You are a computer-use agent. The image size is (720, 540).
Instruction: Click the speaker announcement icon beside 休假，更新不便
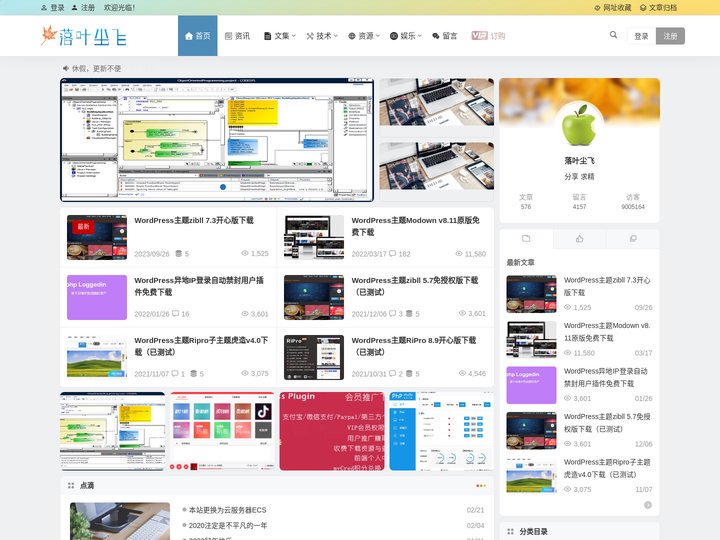pos(66,68)
